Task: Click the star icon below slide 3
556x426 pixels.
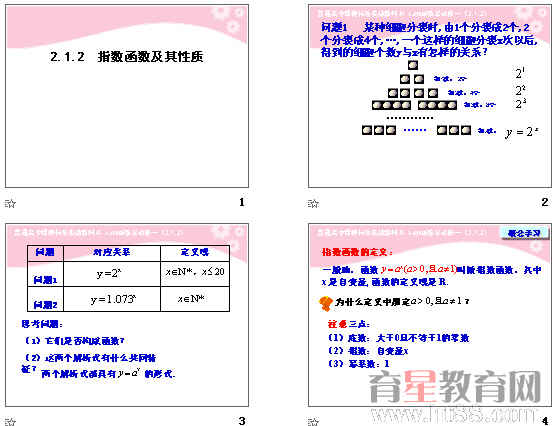Action: tap(10, 422)
